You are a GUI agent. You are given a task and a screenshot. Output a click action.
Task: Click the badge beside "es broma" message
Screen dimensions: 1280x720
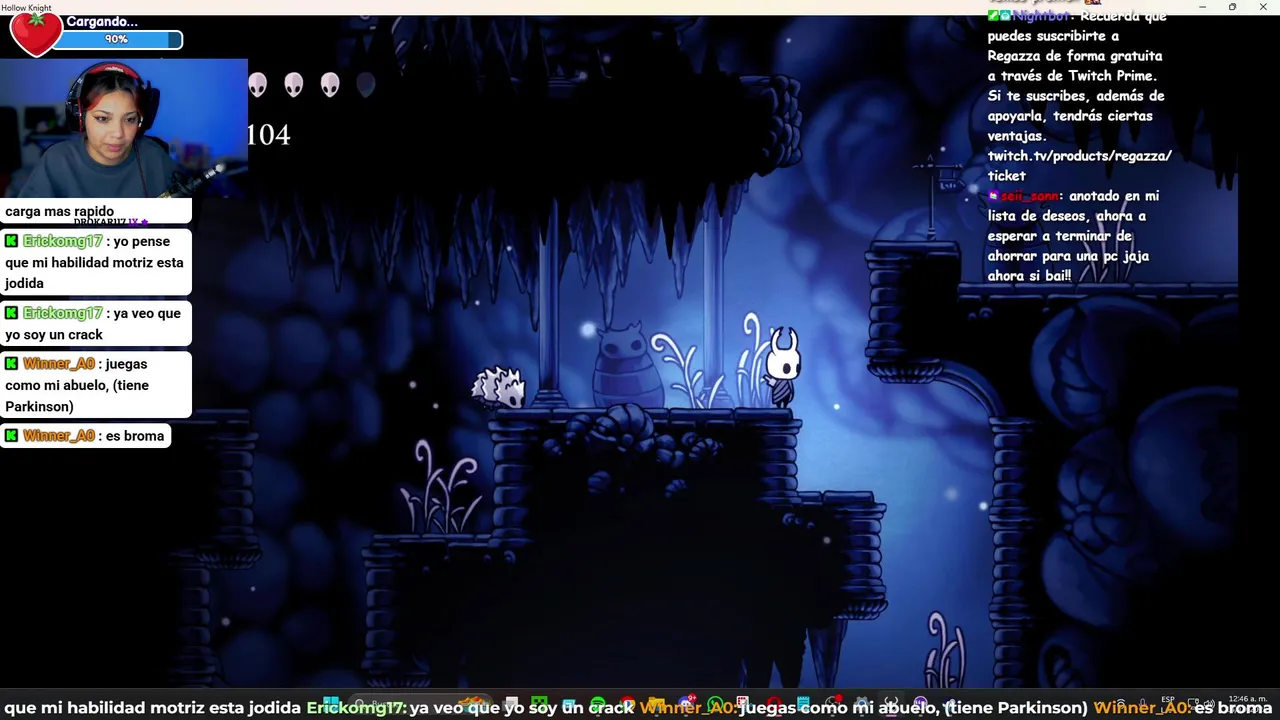(x=11, y=436)
